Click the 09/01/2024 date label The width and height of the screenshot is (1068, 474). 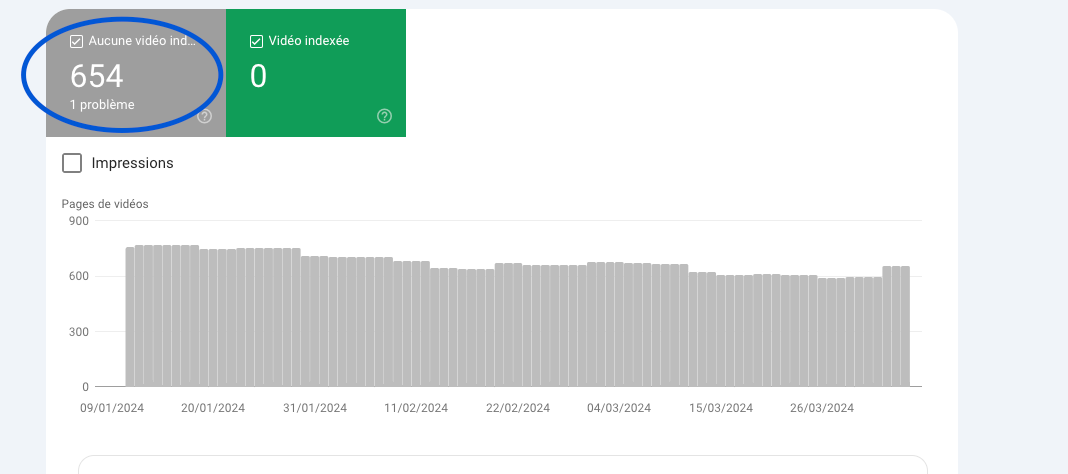tap(112, 408)
